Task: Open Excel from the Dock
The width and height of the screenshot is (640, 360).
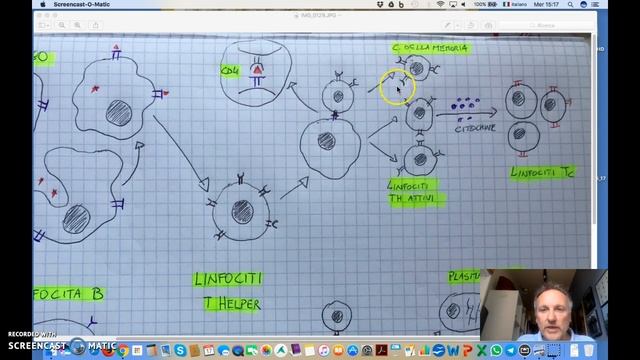Action: pos(482,350)
